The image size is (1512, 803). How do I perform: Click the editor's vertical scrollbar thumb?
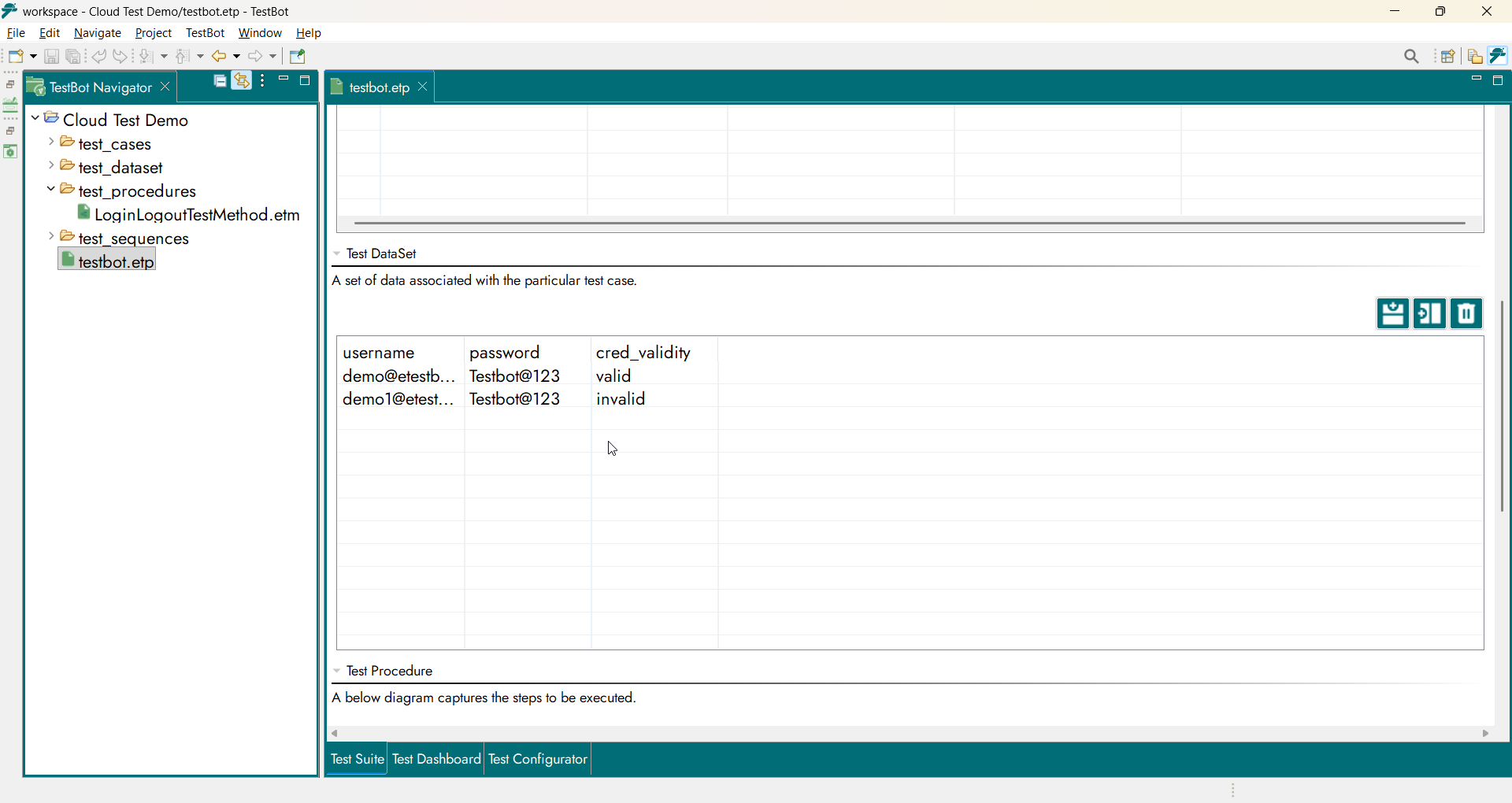(x=1503, y=405)
